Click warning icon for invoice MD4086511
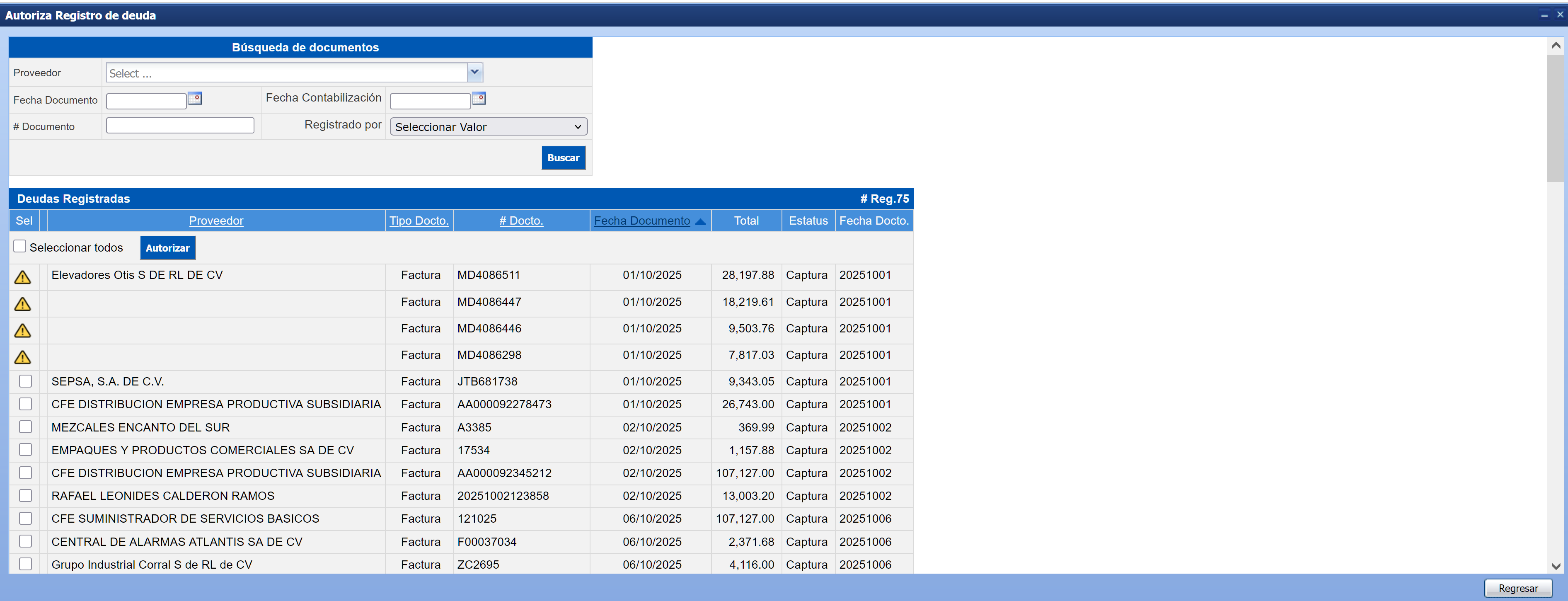1568x601 pixels. pyautogui.click(x=22, y=278)
